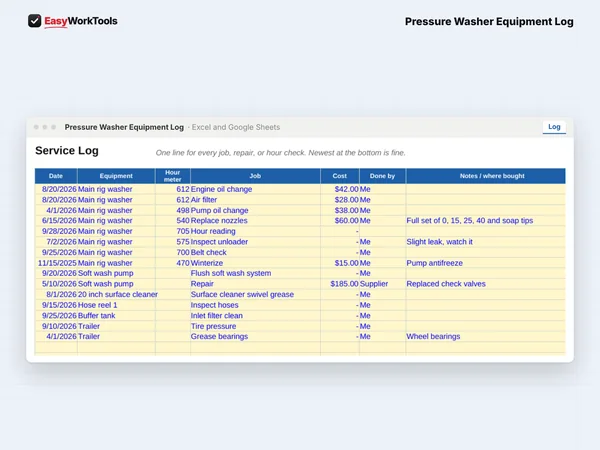Select the Air filter job cell
Screen dimensions: 600x450
255,200
